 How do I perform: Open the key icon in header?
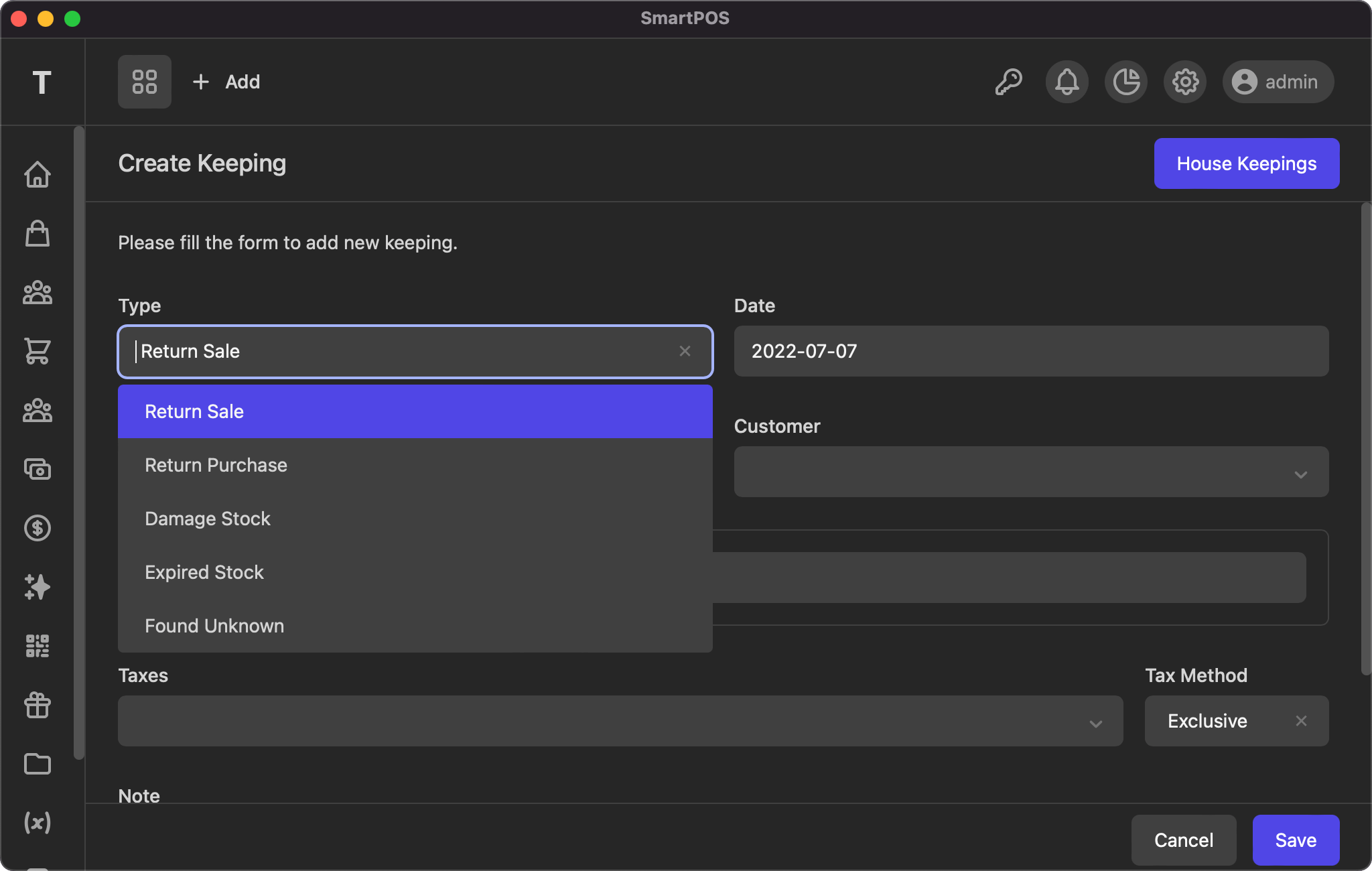coord(1008,82)
